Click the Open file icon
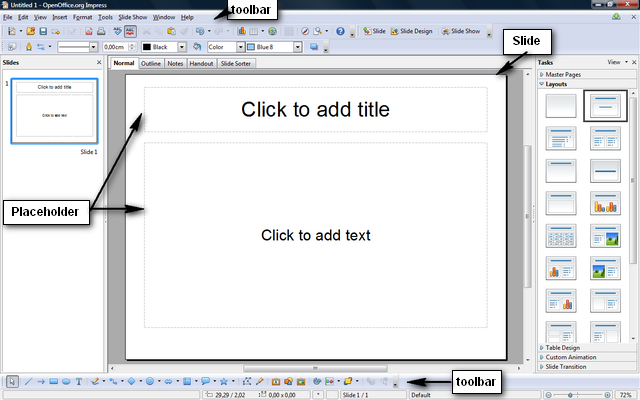The height and width of the screenshot is (400, 640). tap(31, 31)
